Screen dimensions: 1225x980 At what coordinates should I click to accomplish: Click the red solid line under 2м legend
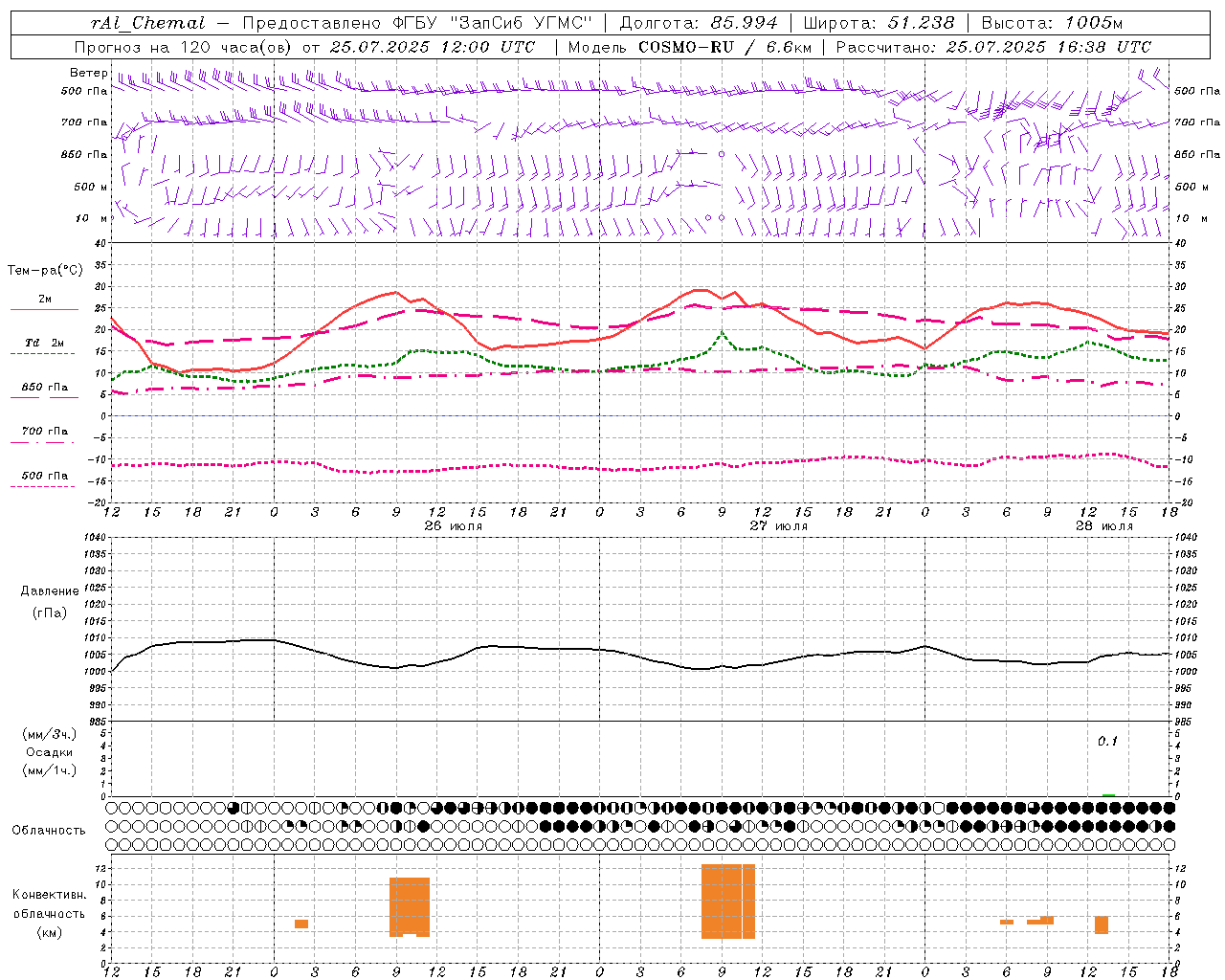point(44,310)
